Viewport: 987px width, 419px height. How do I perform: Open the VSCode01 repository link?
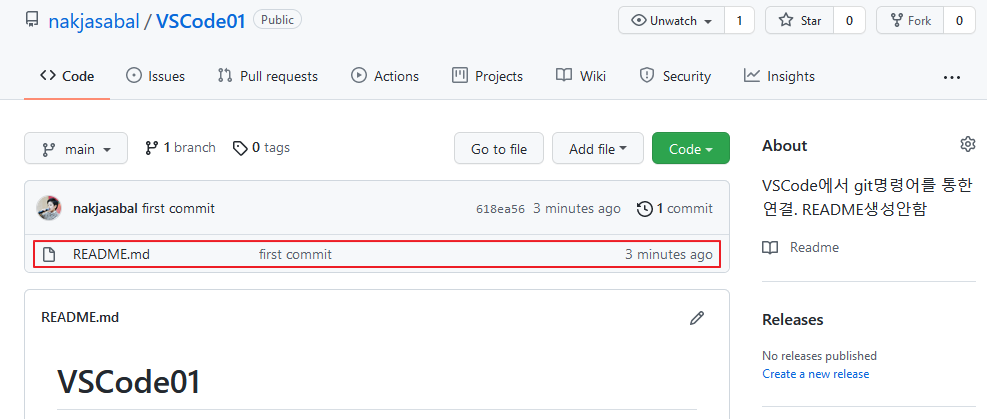[x=200, y=21]
